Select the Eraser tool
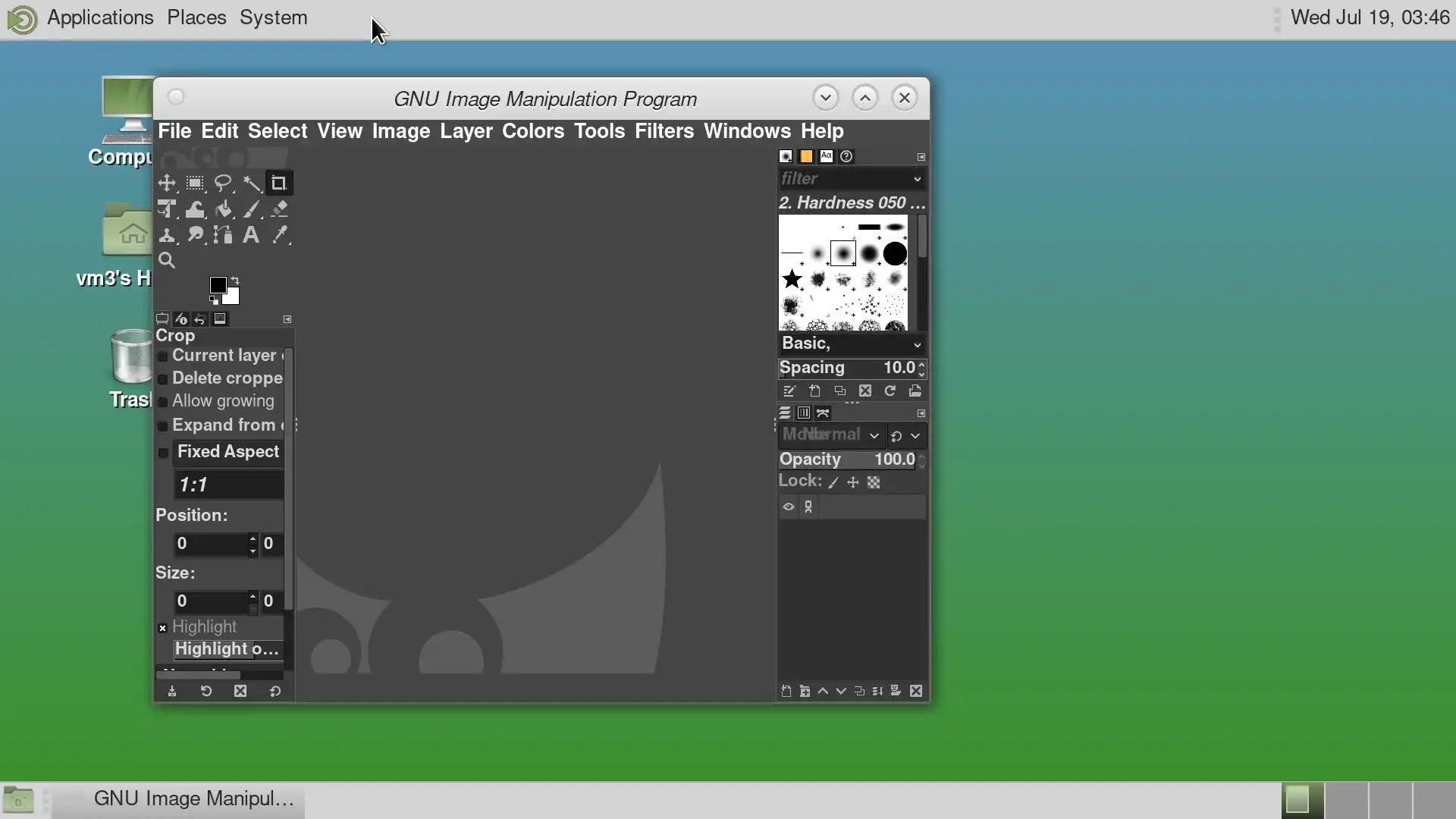 280,209
